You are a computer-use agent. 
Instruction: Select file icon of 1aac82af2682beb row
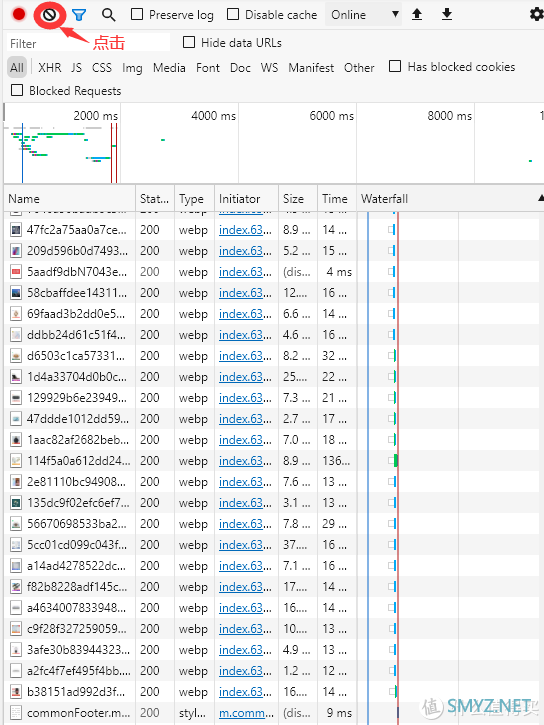(x=16, y=440)
